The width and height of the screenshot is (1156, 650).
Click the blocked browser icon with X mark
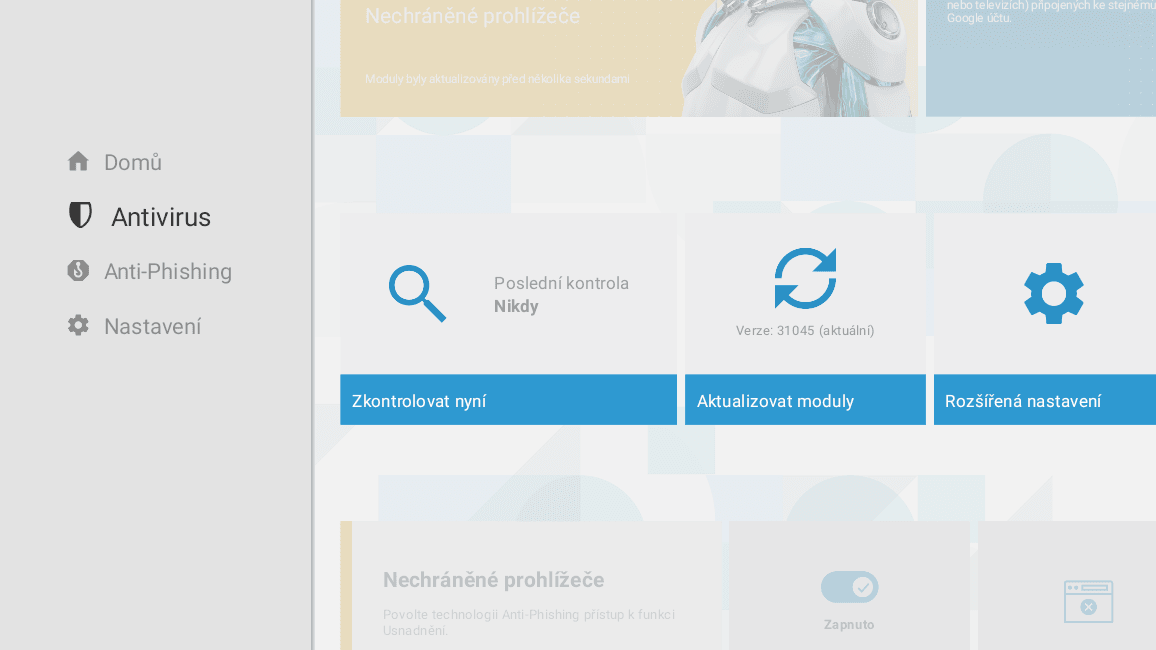1089,602
